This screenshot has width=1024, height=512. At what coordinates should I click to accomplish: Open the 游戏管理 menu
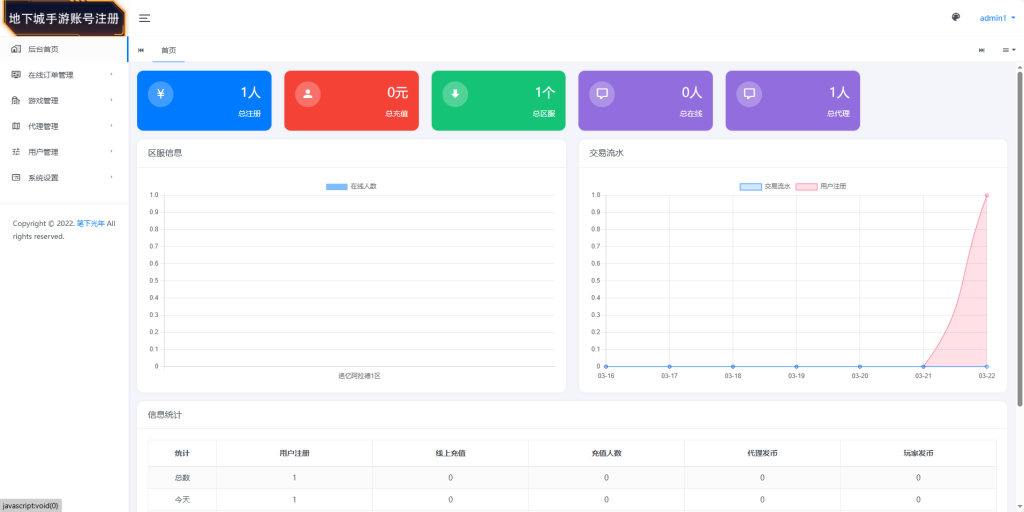click(x=64, y=101)
